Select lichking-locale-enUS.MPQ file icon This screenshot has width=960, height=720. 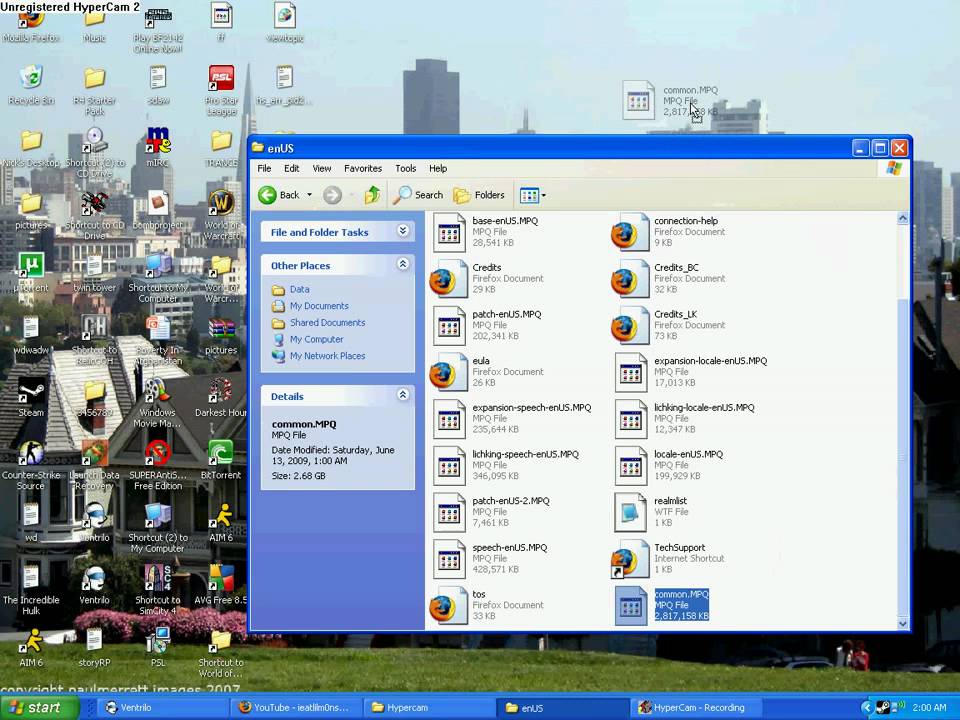coord(631,419)
